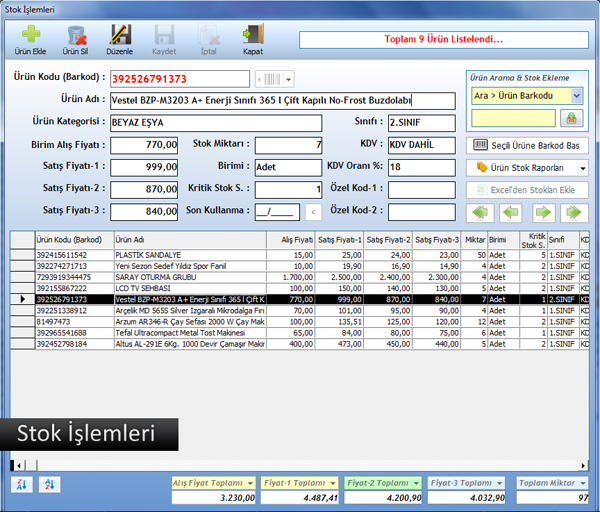Expand Ürün Stok Raporları dropdown arrow
The image size is (600, 512).
(583, 168)
